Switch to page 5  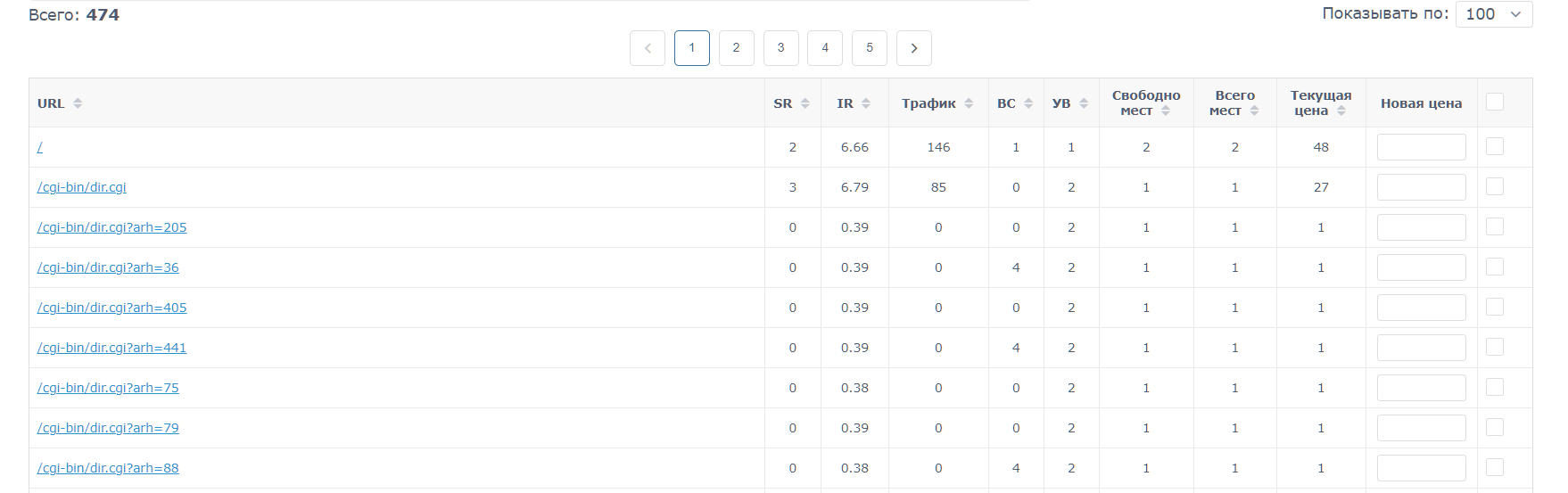pyautogui.click(x=870, y=48)
